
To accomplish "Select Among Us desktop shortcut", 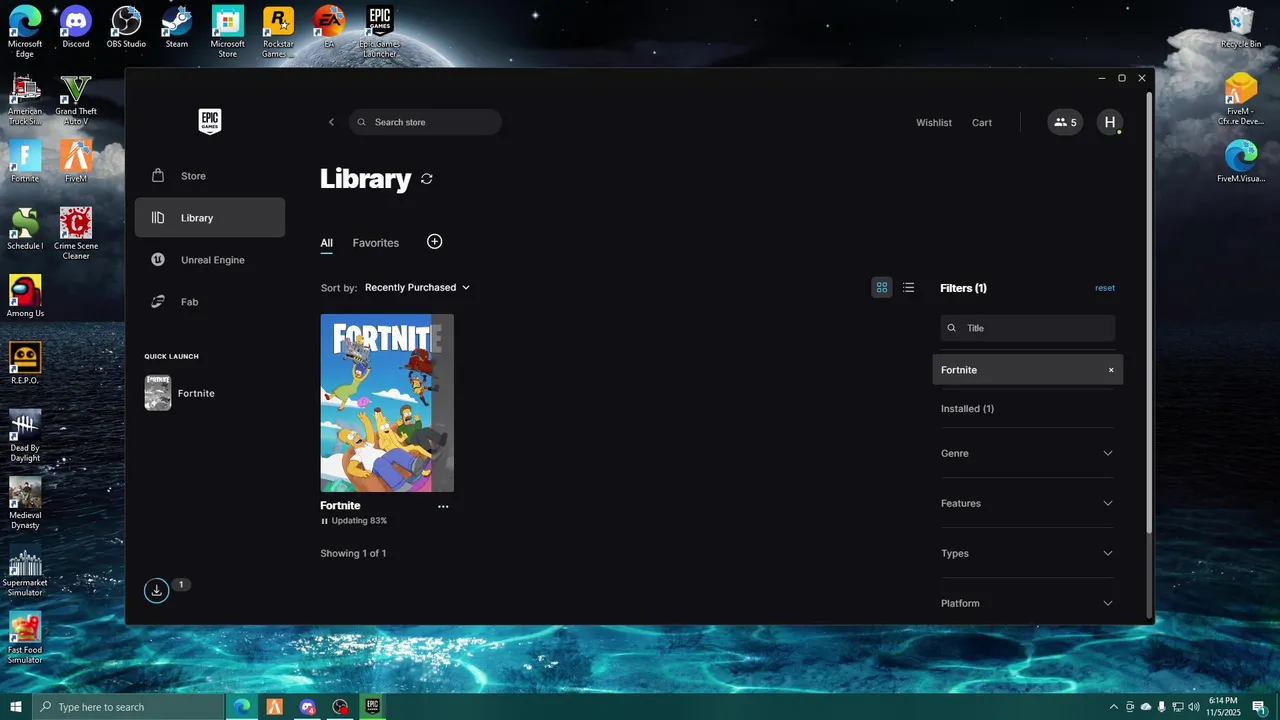I will [x=25, y=296].
